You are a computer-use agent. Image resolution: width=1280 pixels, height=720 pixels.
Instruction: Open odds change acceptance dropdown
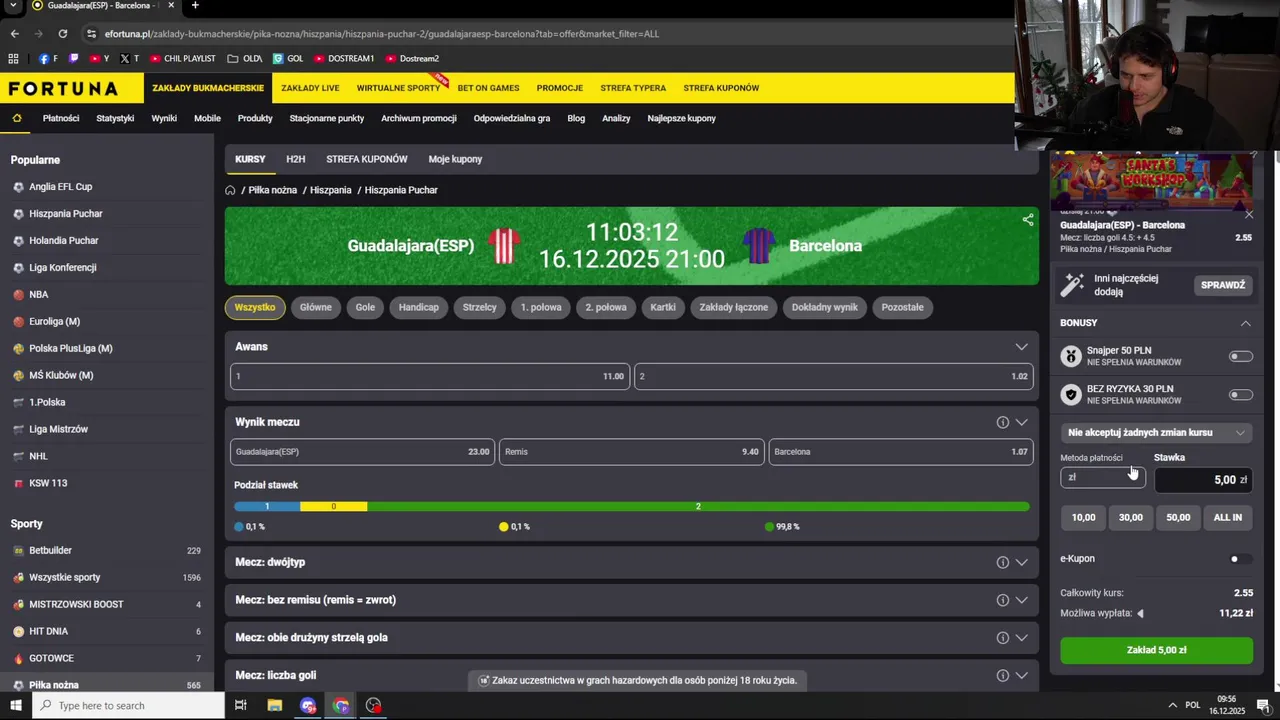point(1156,433)
